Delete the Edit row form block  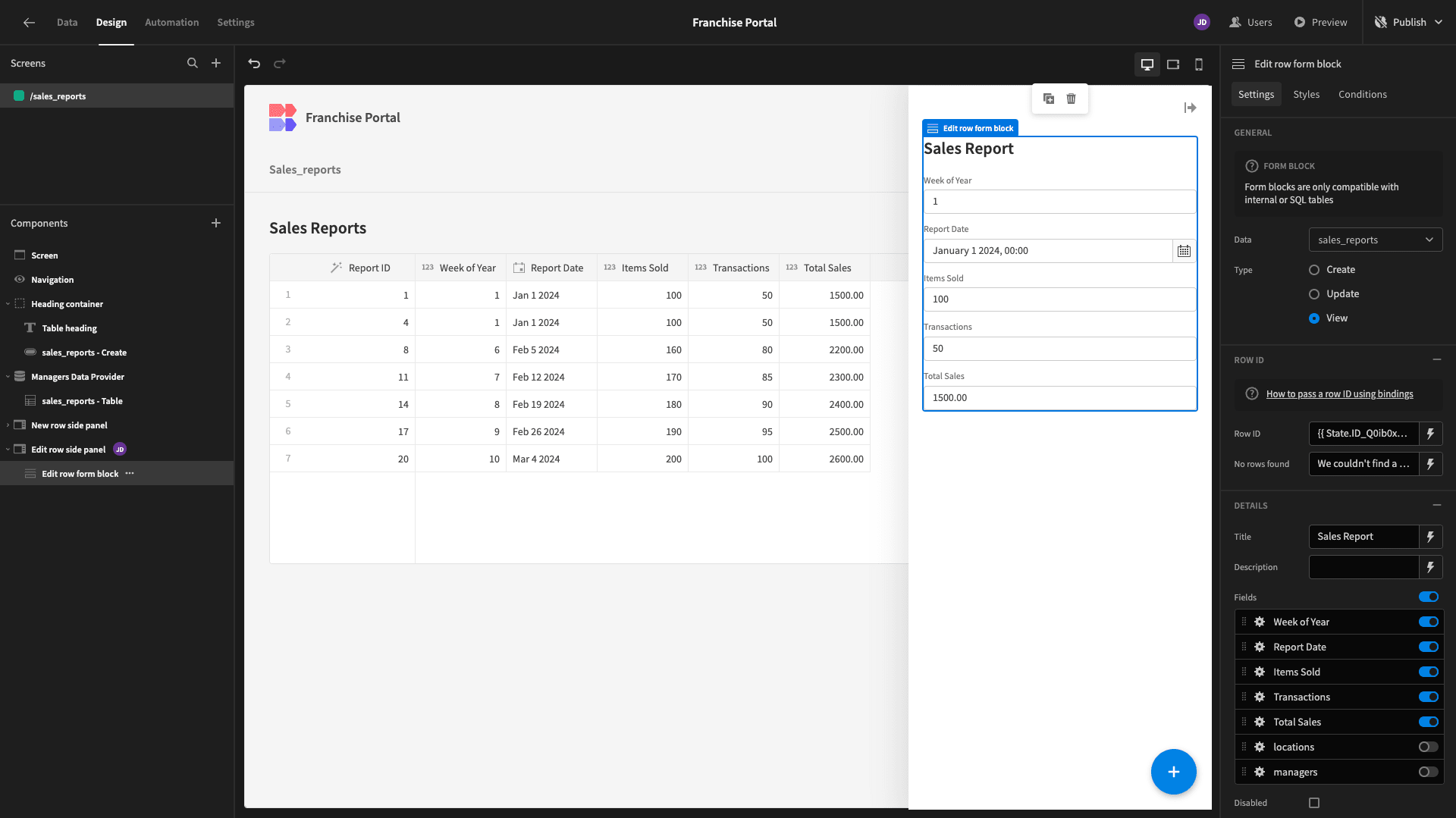click(x=1071, y=99)
